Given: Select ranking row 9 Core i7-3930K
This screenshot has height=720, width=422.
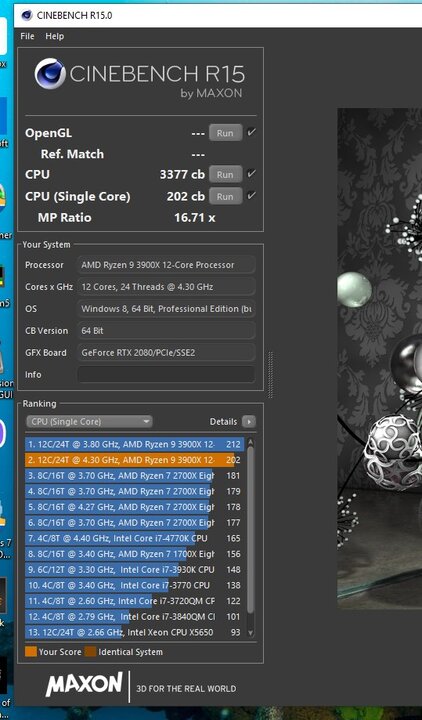Looking at the screenshot, I should tap(135, 569).
